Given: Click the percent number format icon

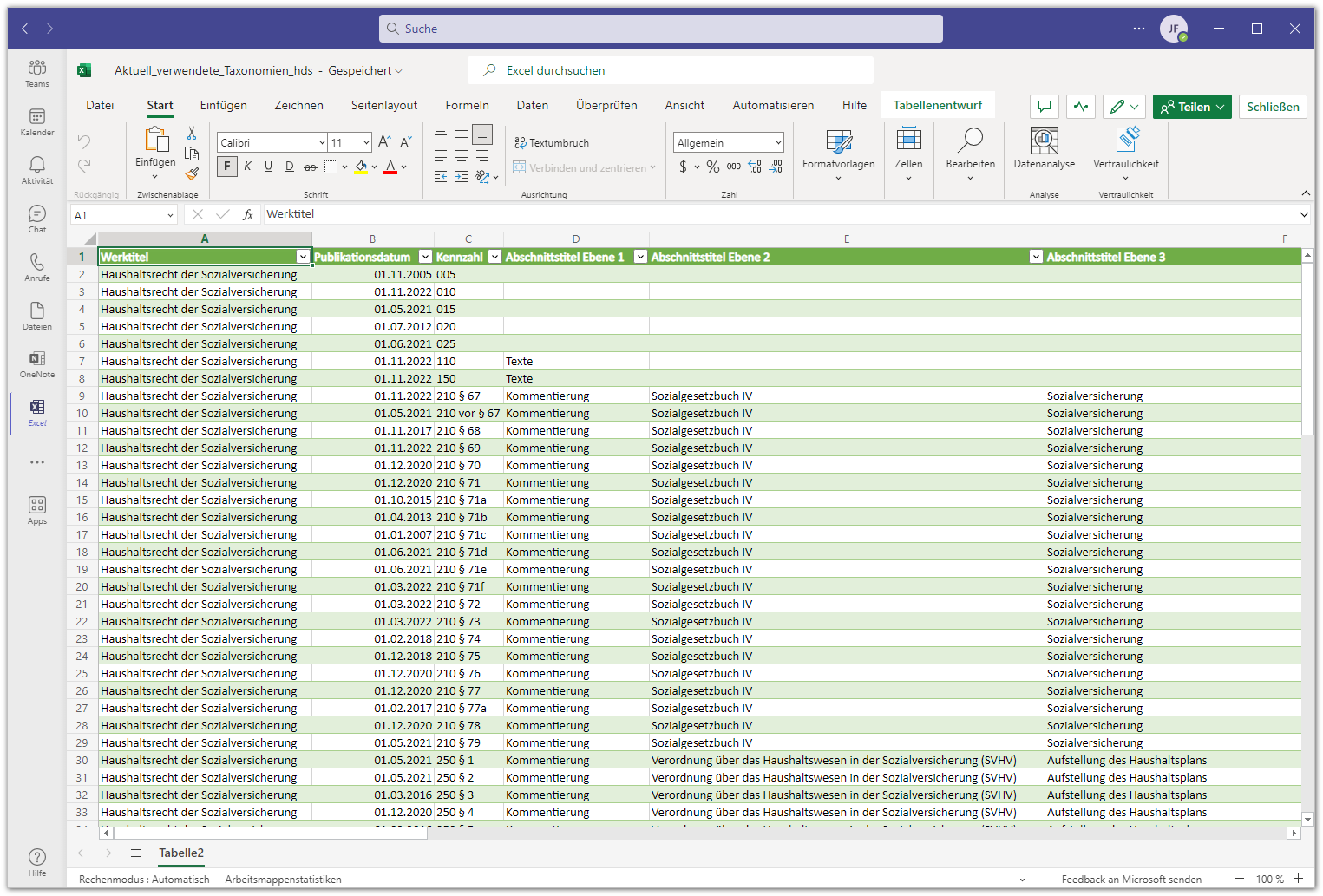Looking at the screenshot, I should (712, 167).
